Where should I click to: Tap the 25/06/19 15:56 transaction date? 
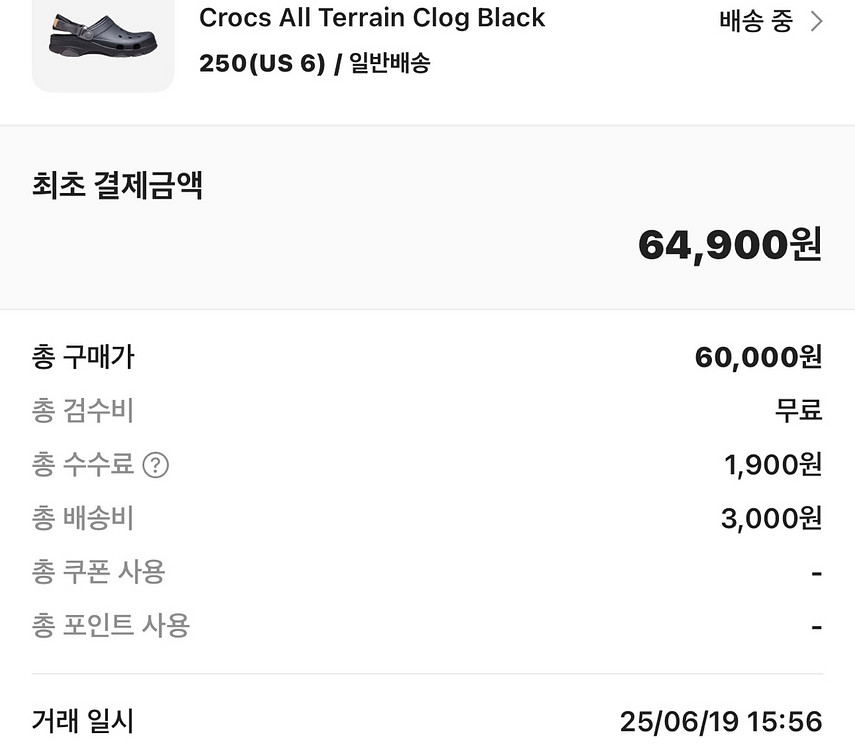point(721,721)
